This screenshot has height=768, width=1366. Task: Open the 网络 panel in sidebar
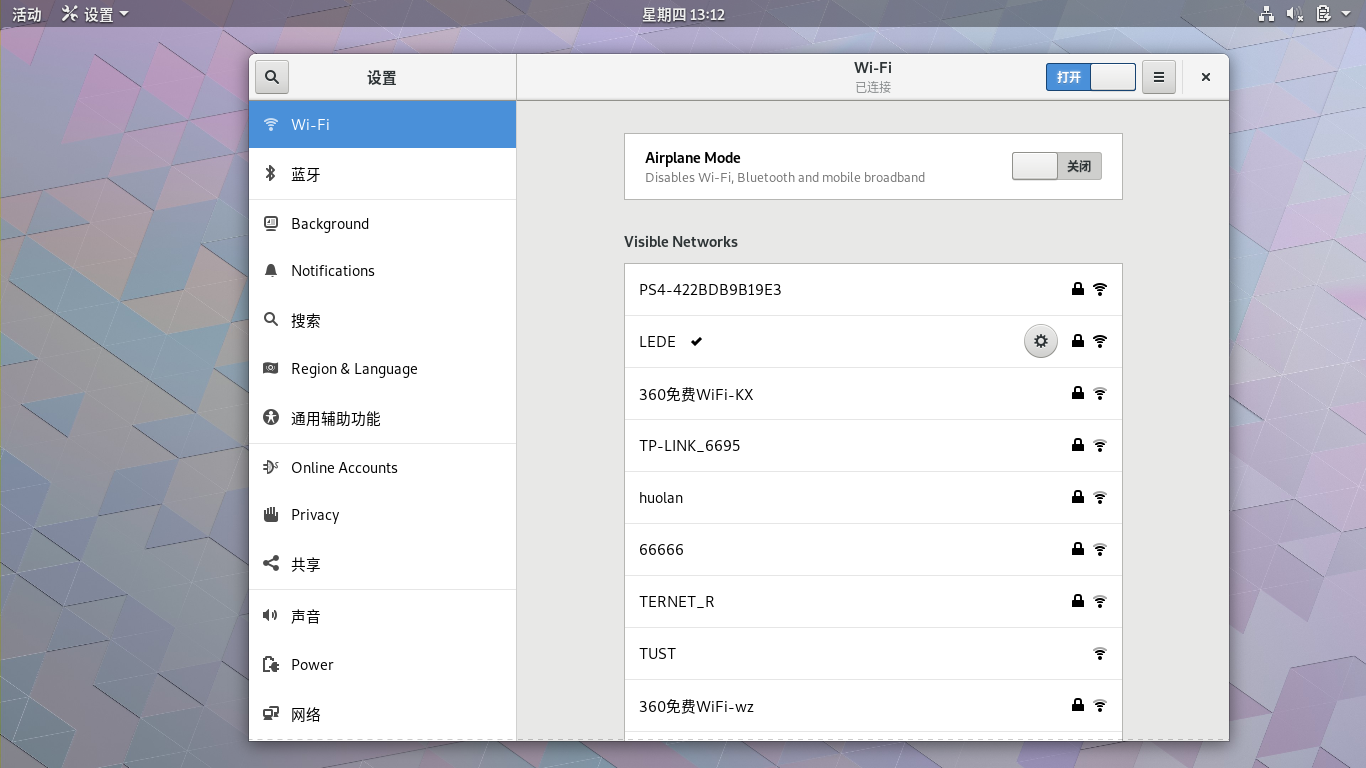(x=306, y=715)
